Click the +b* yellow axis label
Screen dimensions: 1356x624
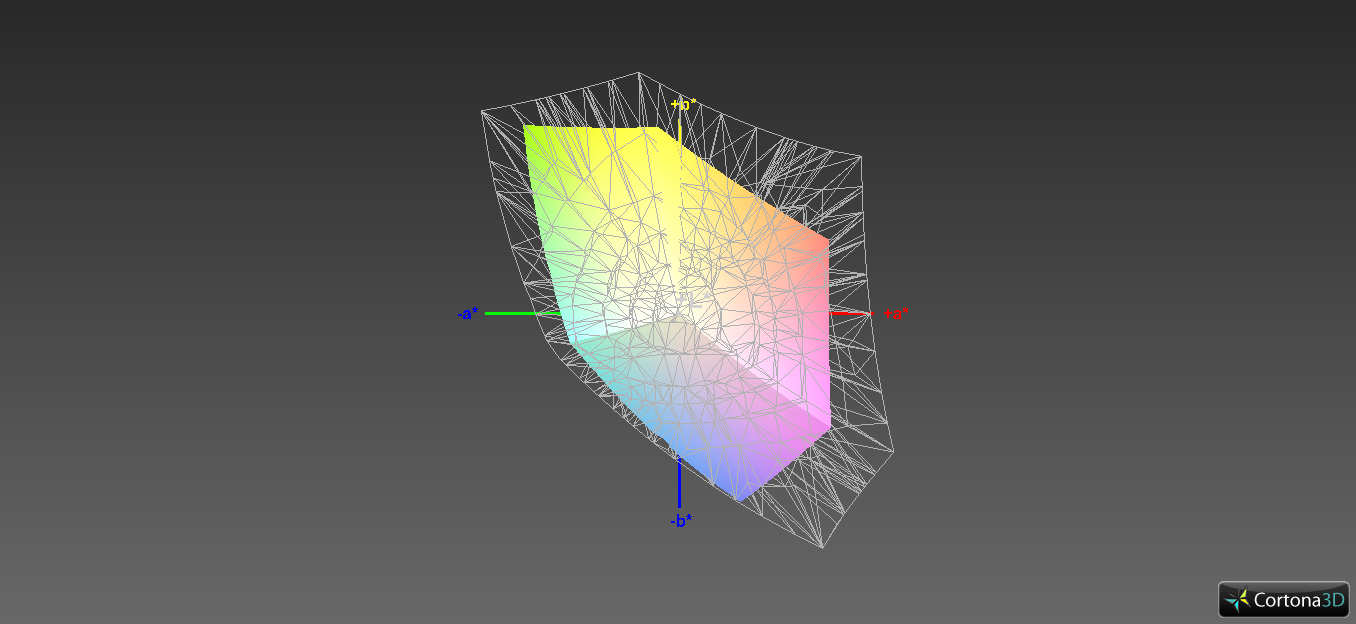click(x=683, y=105)
